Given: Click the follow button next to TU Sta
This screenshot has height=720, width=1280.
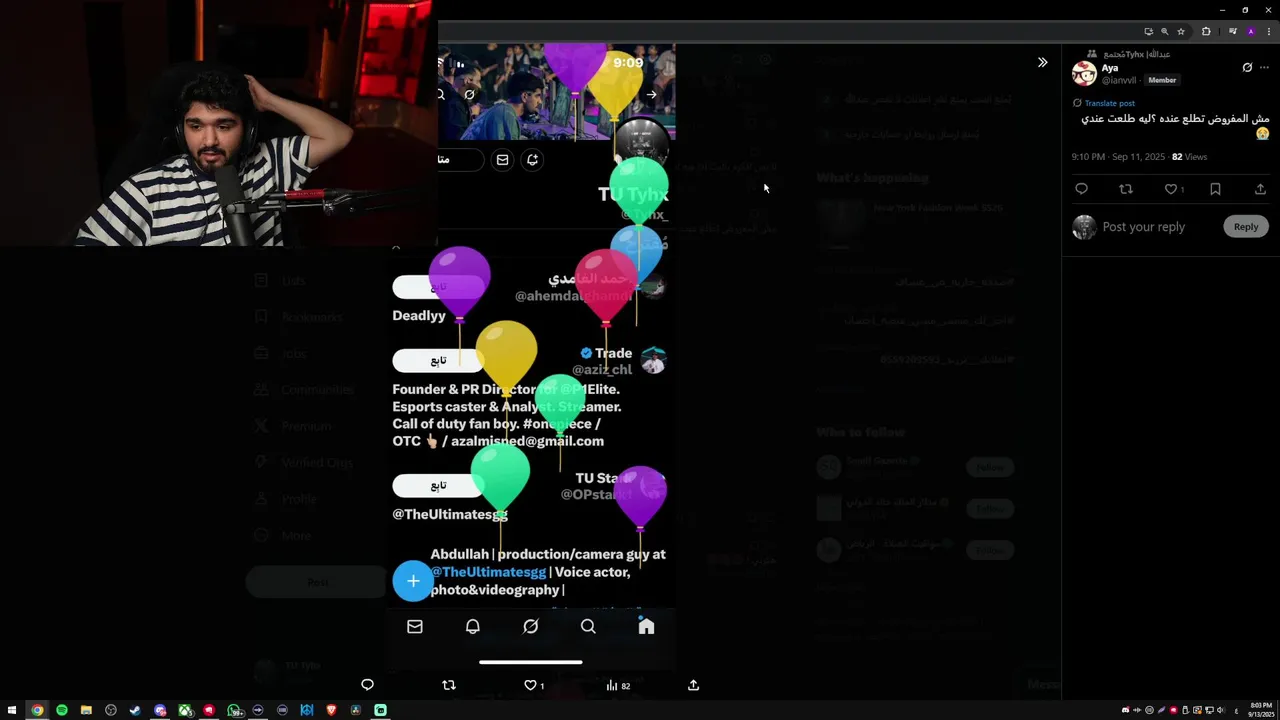Looking at the screenshot, I should pyautogui.click(x=437, y=486).
